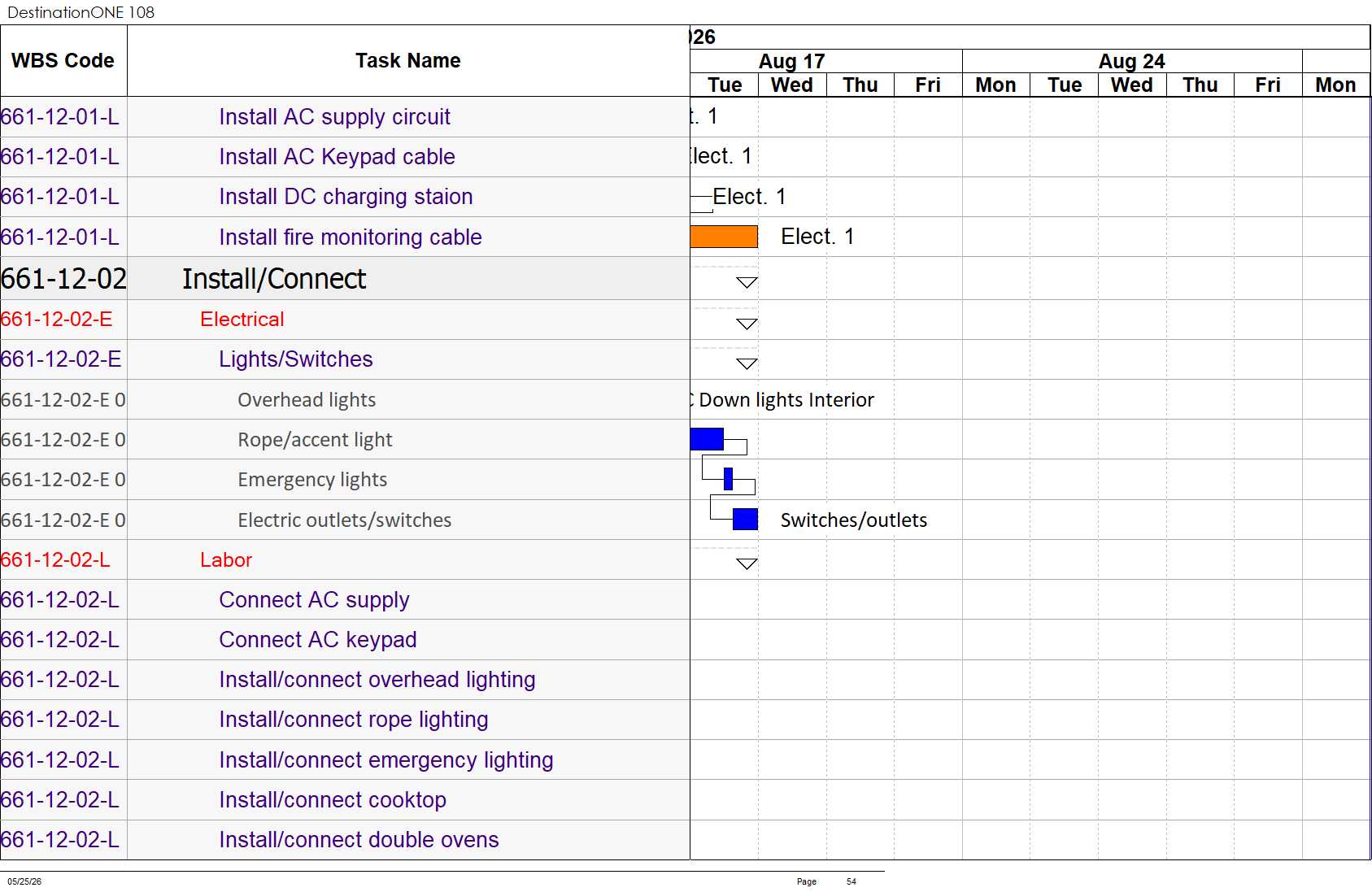Click the Electrical row summary triangle marker

click(x=747, y=324)
